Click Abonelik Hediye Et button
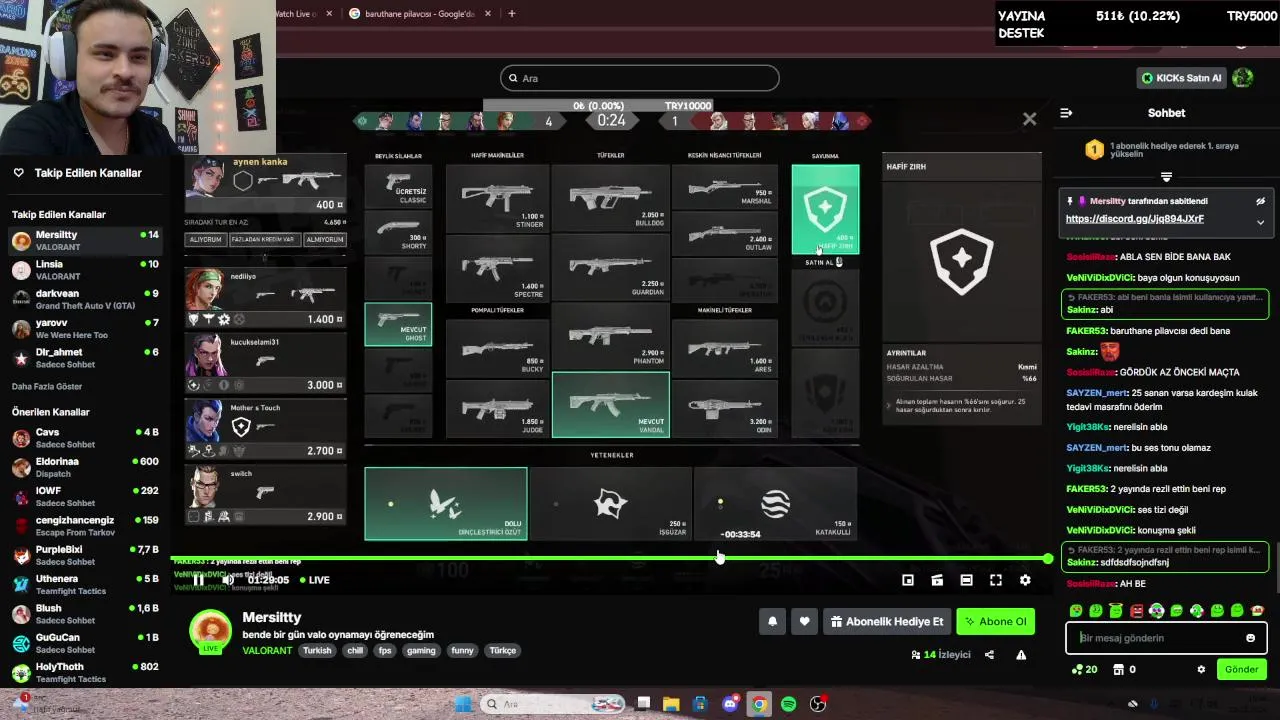This screenshot has height=720, width=1280. [x=886, y=621]
